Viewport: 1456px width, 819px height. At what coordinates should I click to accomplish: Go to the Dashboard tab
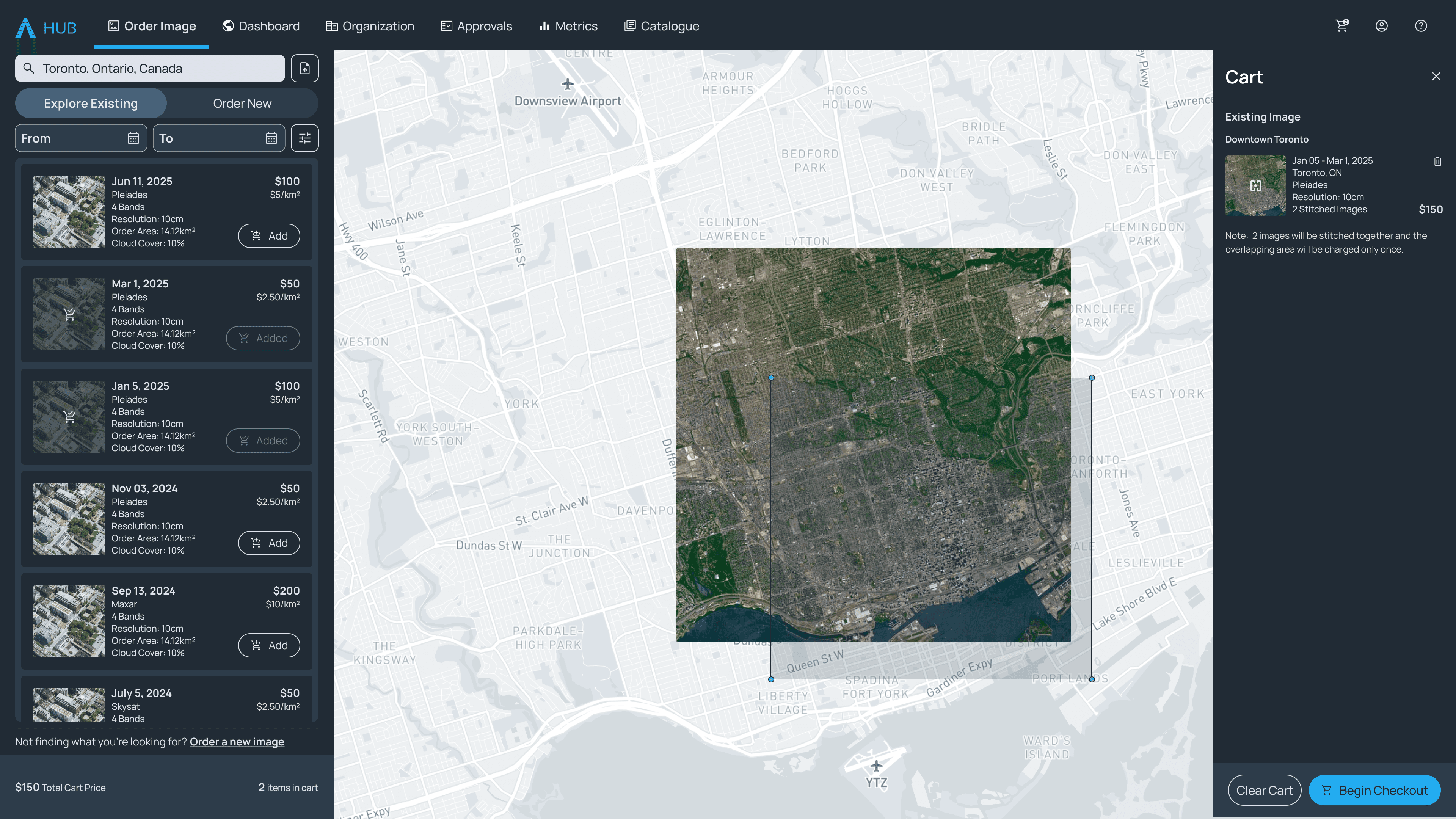click(x=261, y=26)
